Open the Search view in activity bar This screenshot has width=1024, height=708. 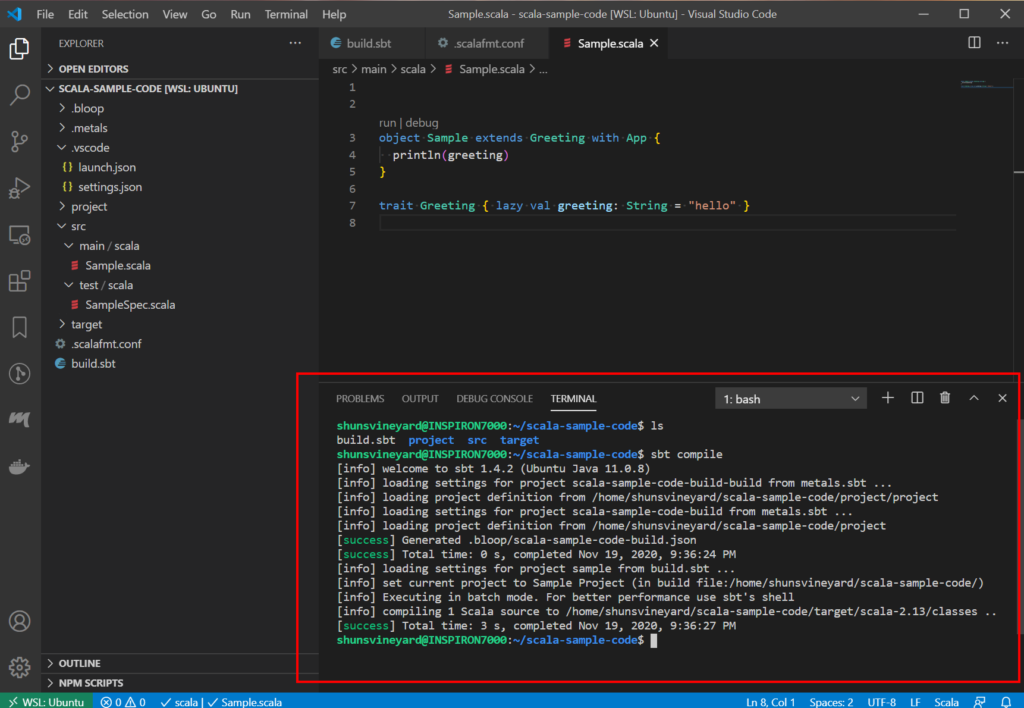point(19,95)
